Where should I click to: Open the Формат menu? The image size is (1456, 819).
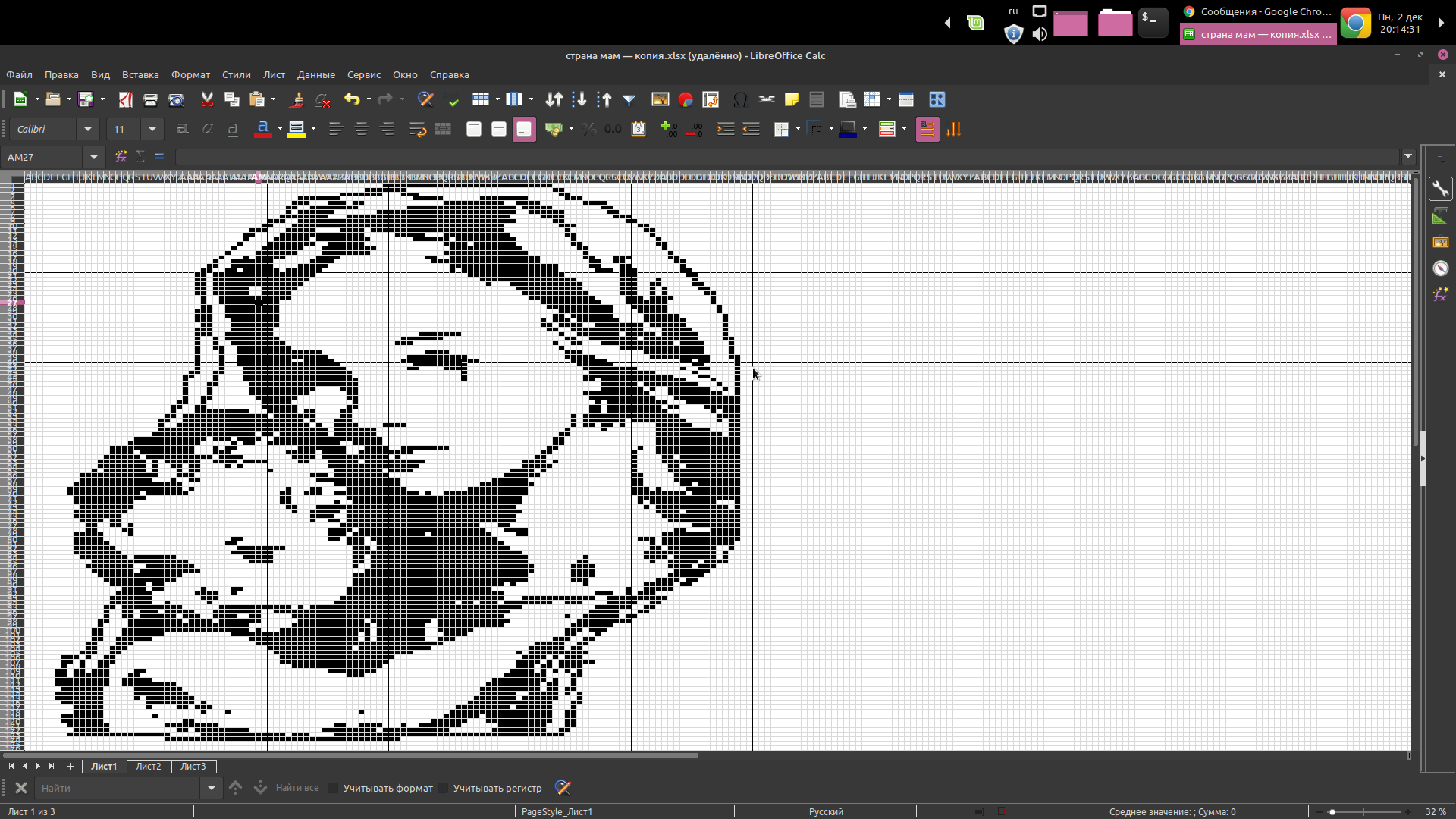point(190,74)
